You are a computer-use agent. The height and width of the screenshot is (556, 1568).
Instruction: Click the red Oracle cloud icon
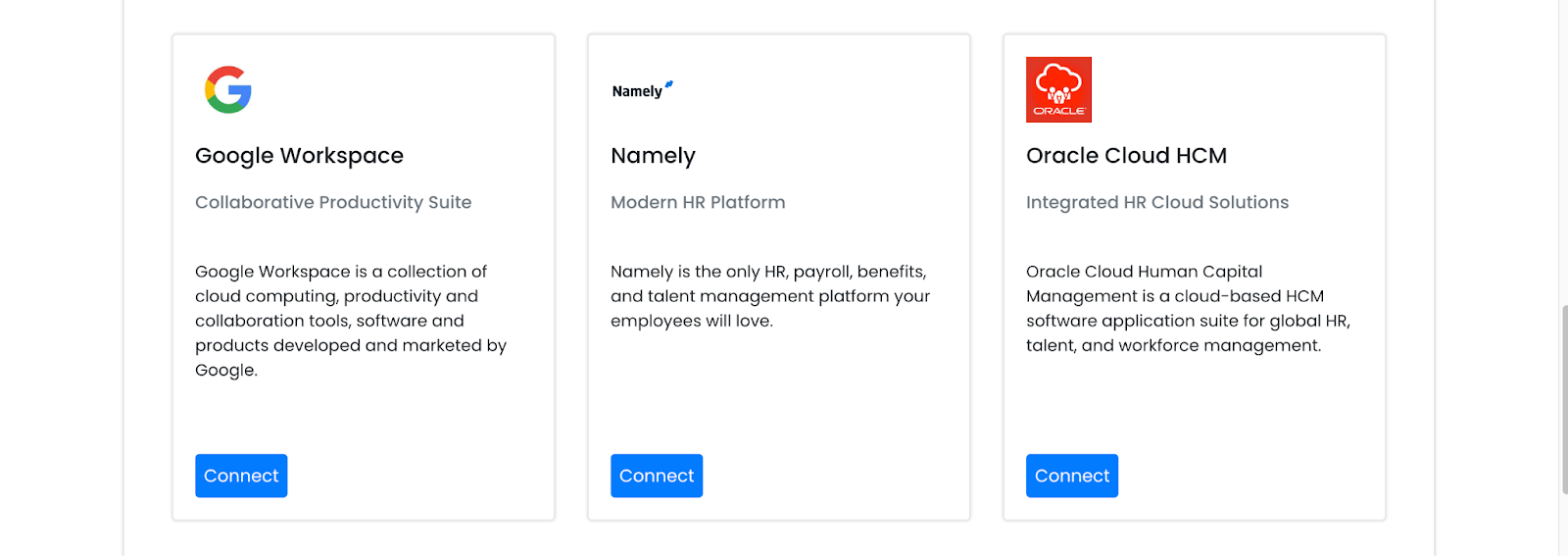(1058, 89)
